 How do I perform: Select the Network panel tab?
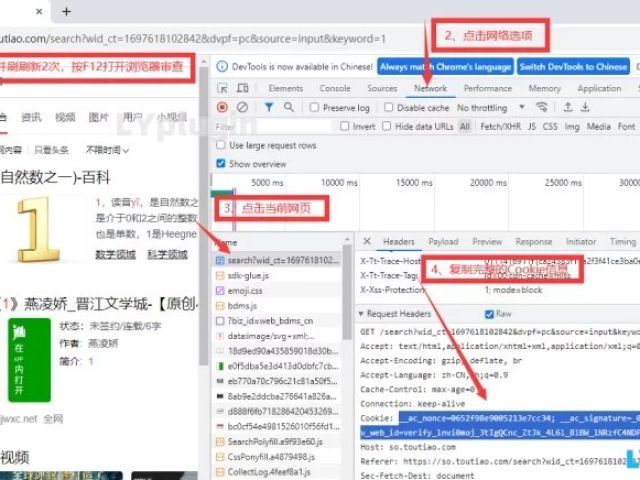pos(431,88)
